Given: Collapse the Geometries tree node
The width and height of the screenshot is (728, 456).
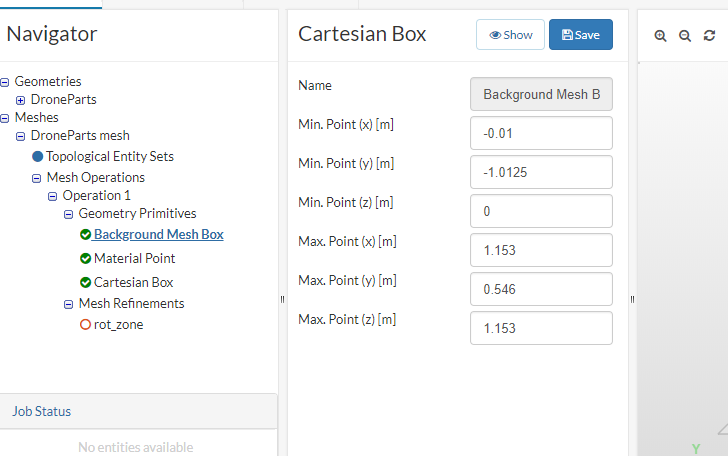Looking at the screenshot, I should (x=5, y=82).
